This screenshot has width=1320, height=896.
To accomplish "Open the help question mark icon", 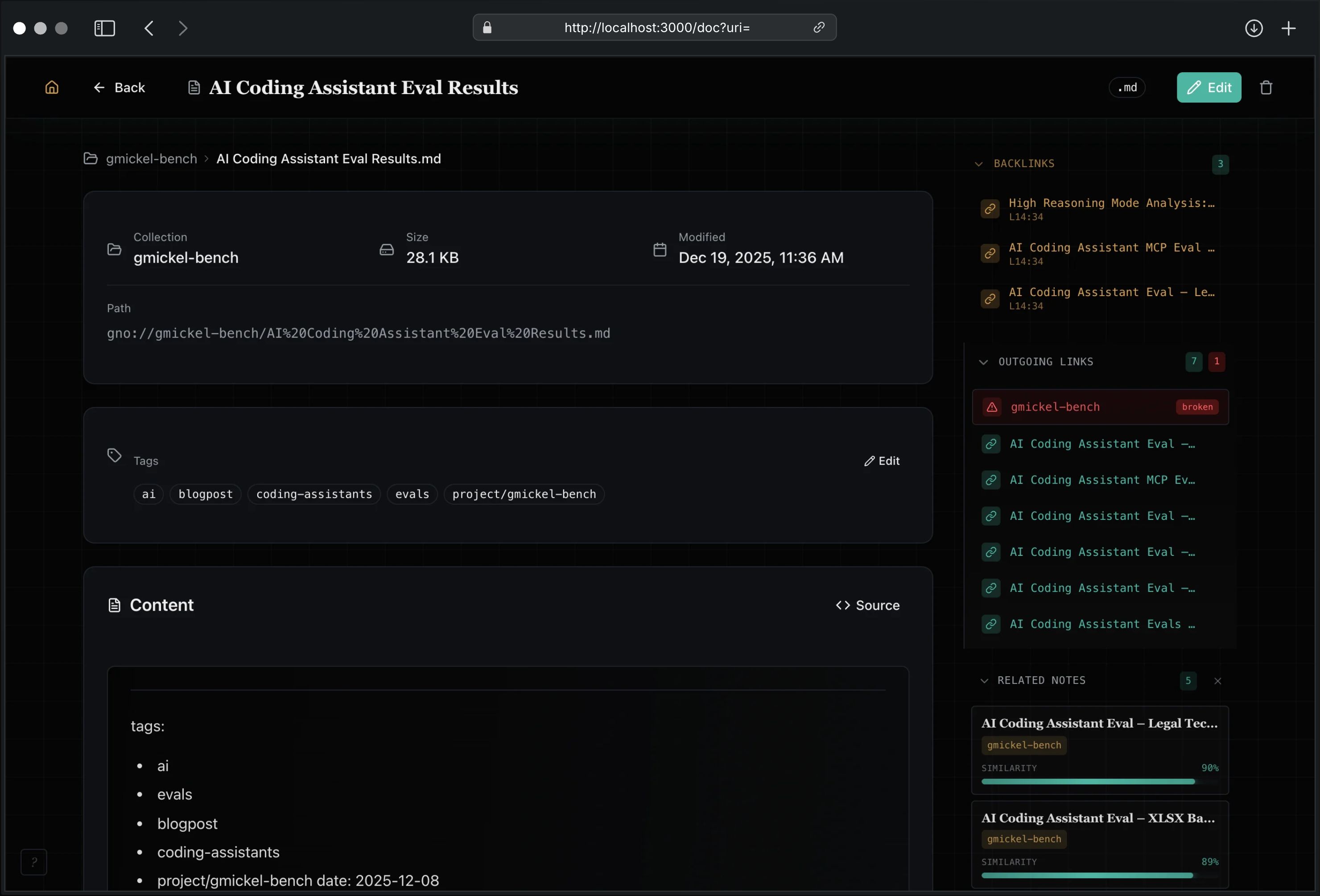I will (x=34, y=862).
